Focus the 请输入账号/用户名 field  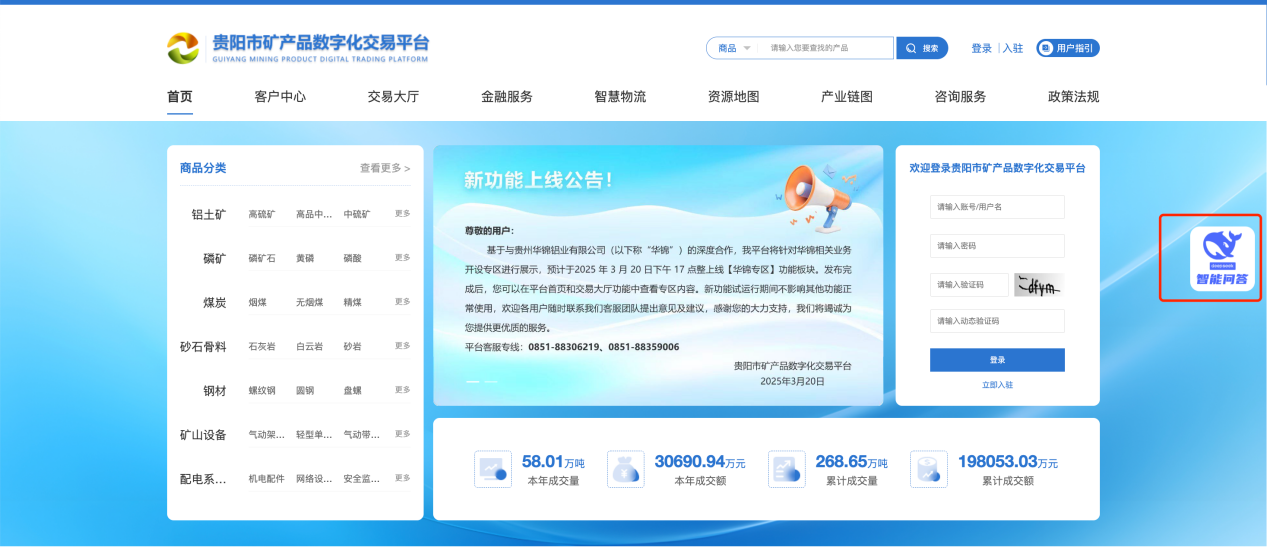tap(997, 206)
